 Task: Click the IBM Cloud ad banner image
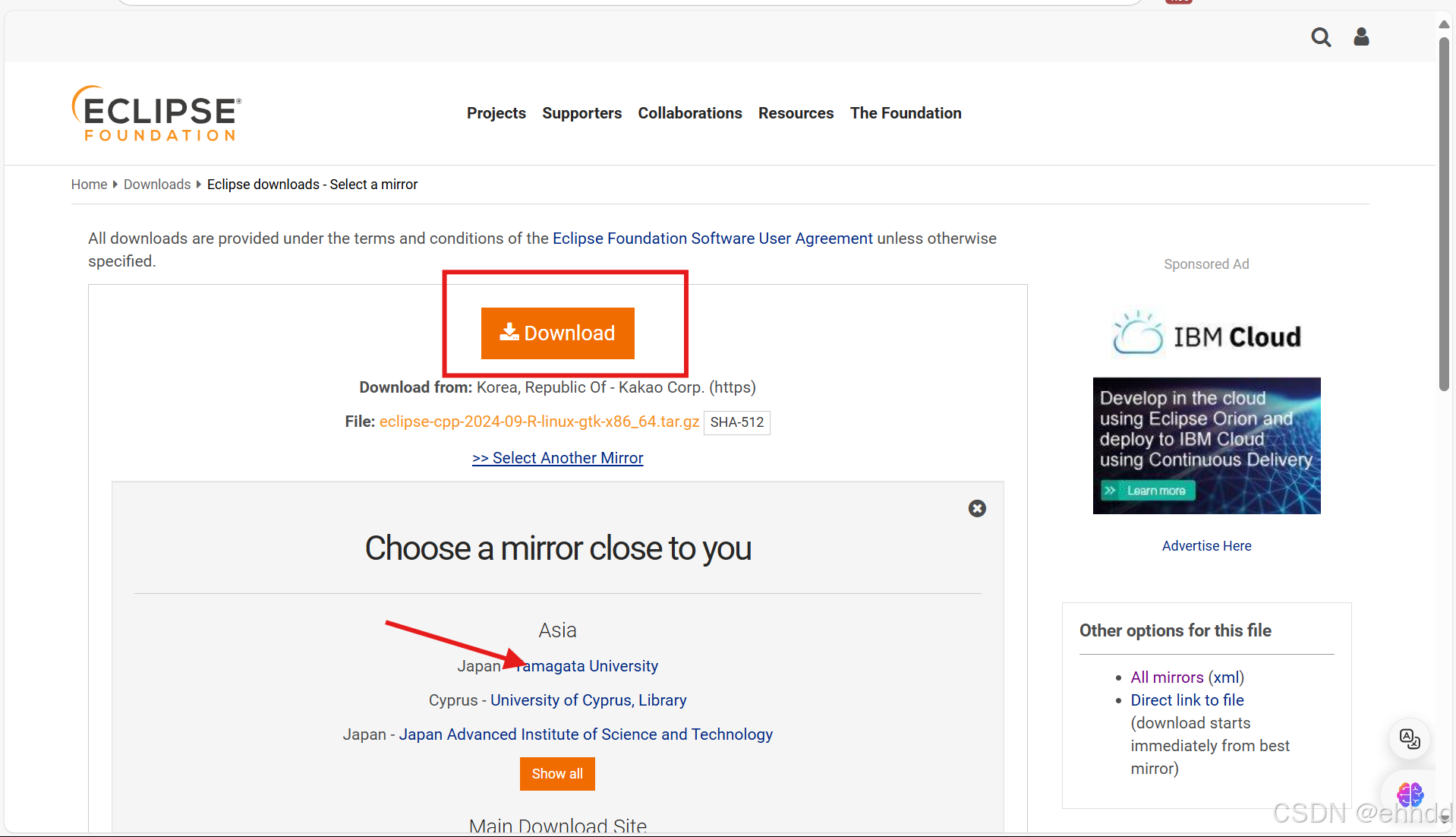tap(1207, 446)
